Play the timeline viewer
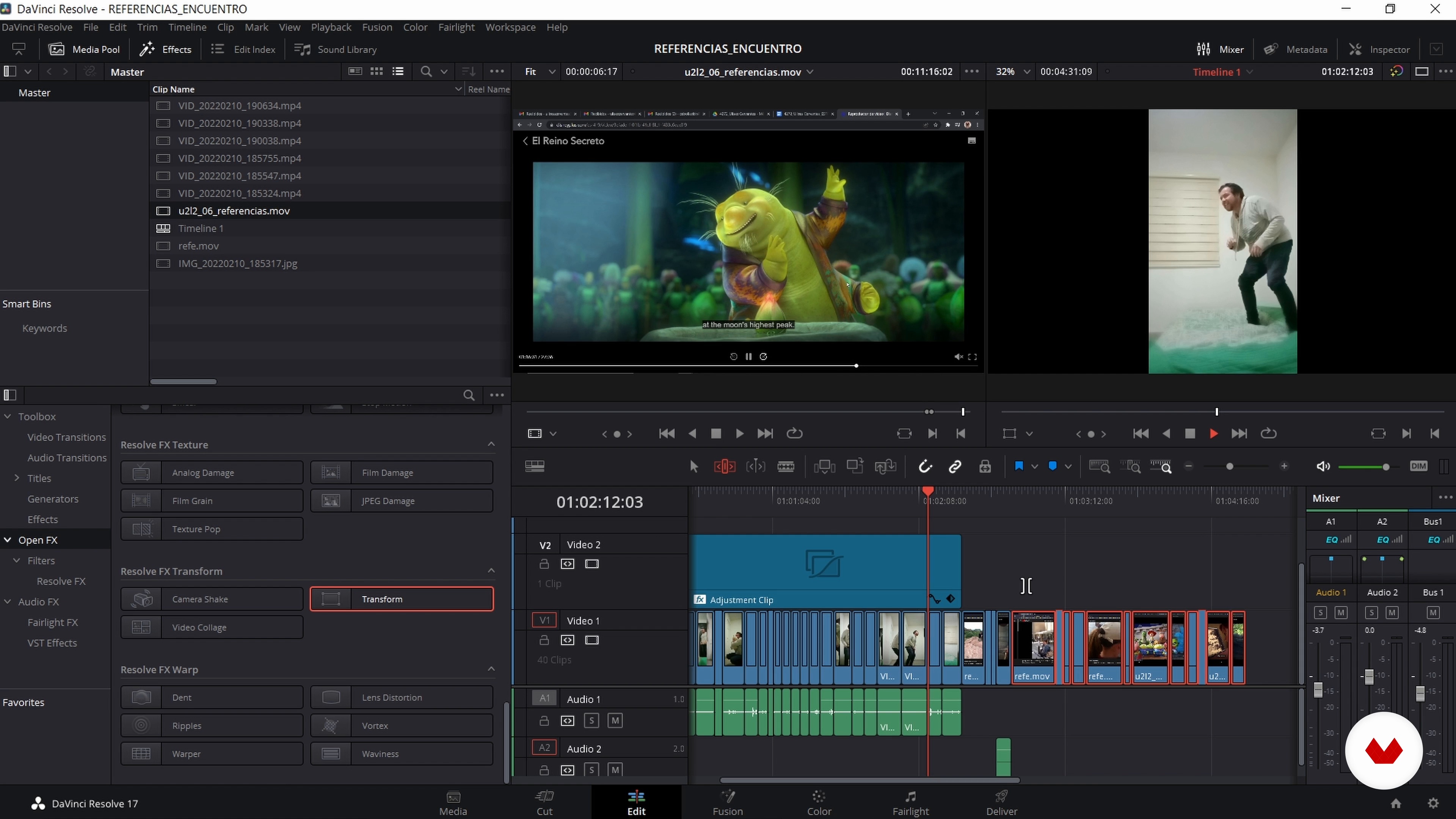The image size is (1456, 819). pos(1213,433)
